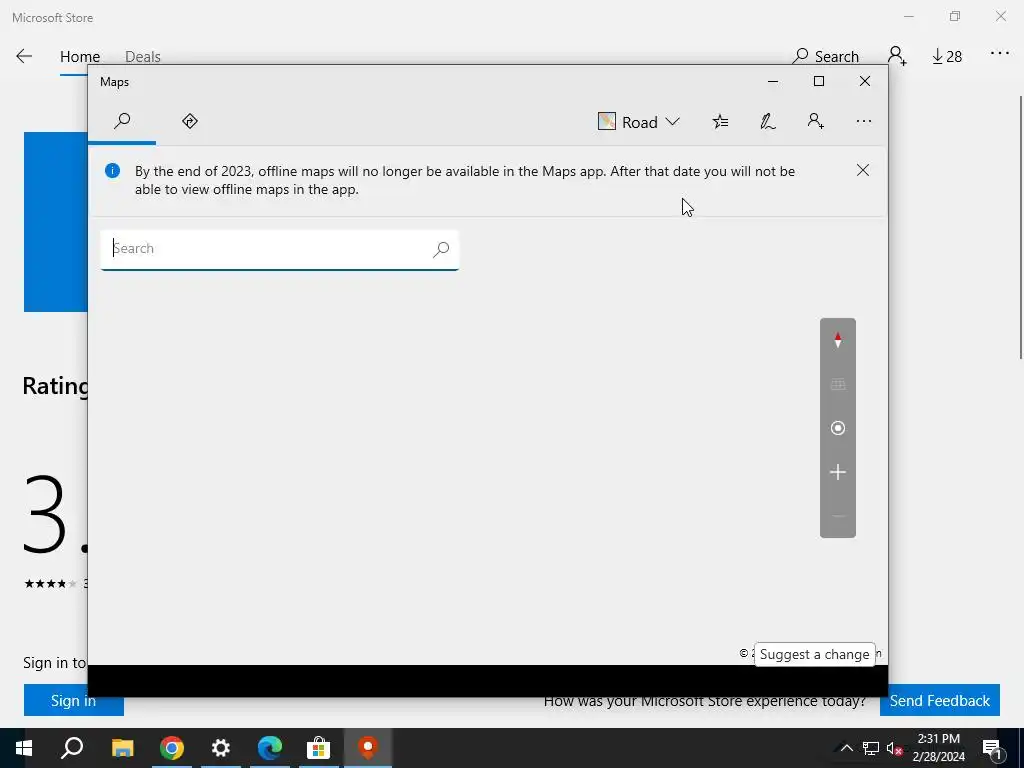Click the magnifier inside Maps search box
The height and width of the screenshot is (768, 1024).
441,249
